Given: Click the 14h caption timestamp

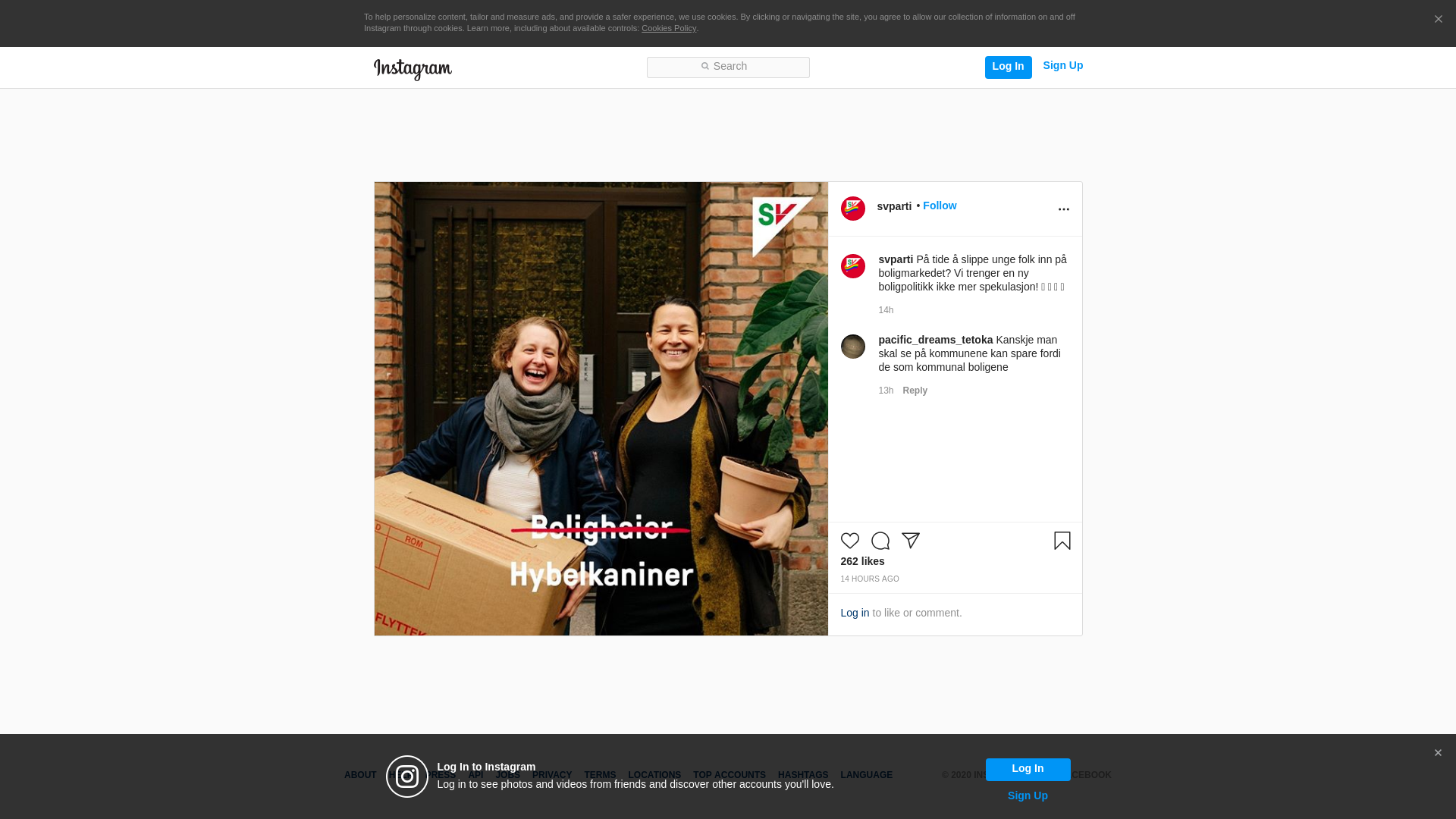Looking at the screenshot, I should (x=886, y=310).
